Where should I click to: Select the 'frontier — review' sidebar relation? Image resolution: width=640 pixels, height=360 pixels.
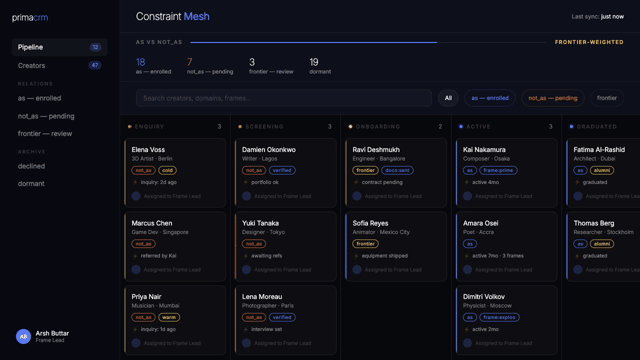45,133
